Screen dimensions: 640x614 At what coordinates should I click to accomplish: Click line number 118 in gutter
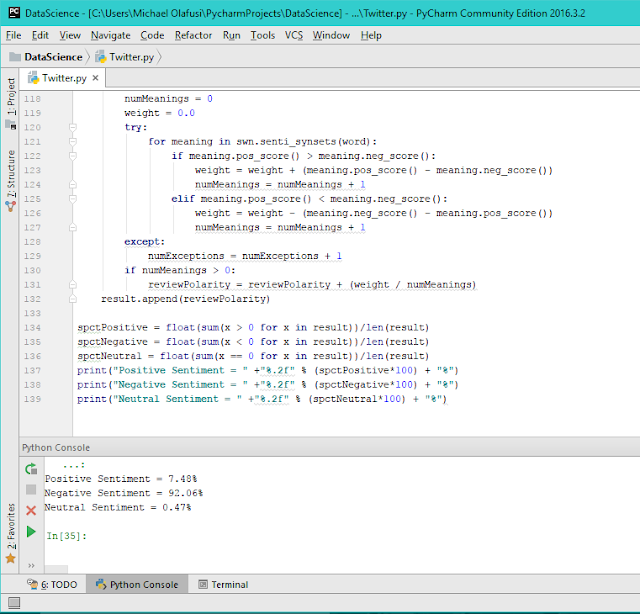point(32,99)
